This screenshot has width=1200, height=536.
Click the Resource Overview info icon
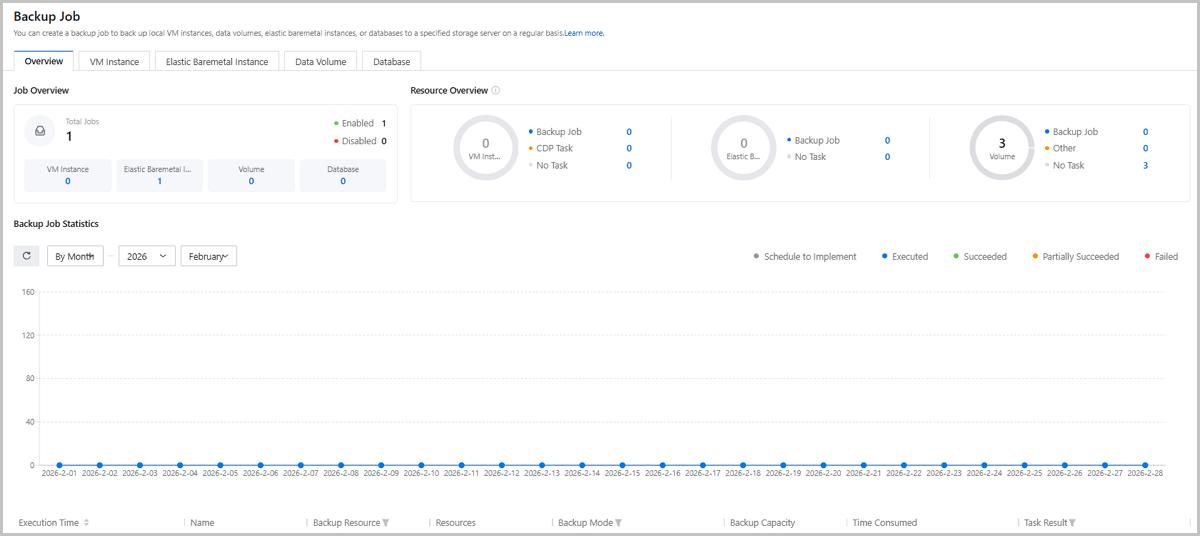tap(496, 91)
